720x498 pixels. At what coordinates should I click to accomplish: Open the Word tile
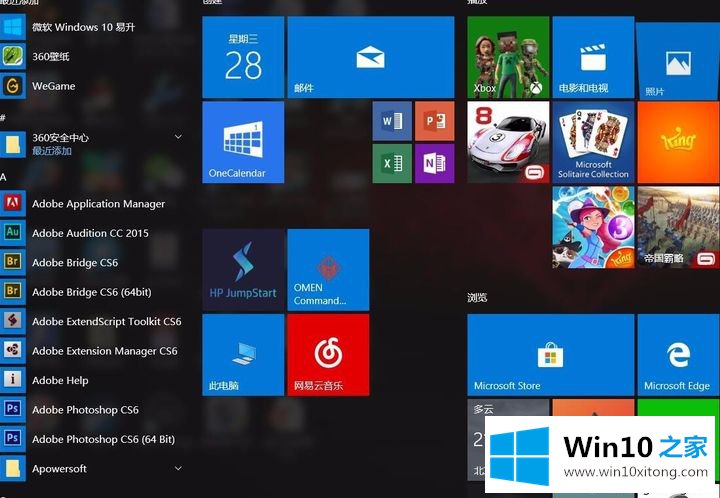tap(392, 121)
